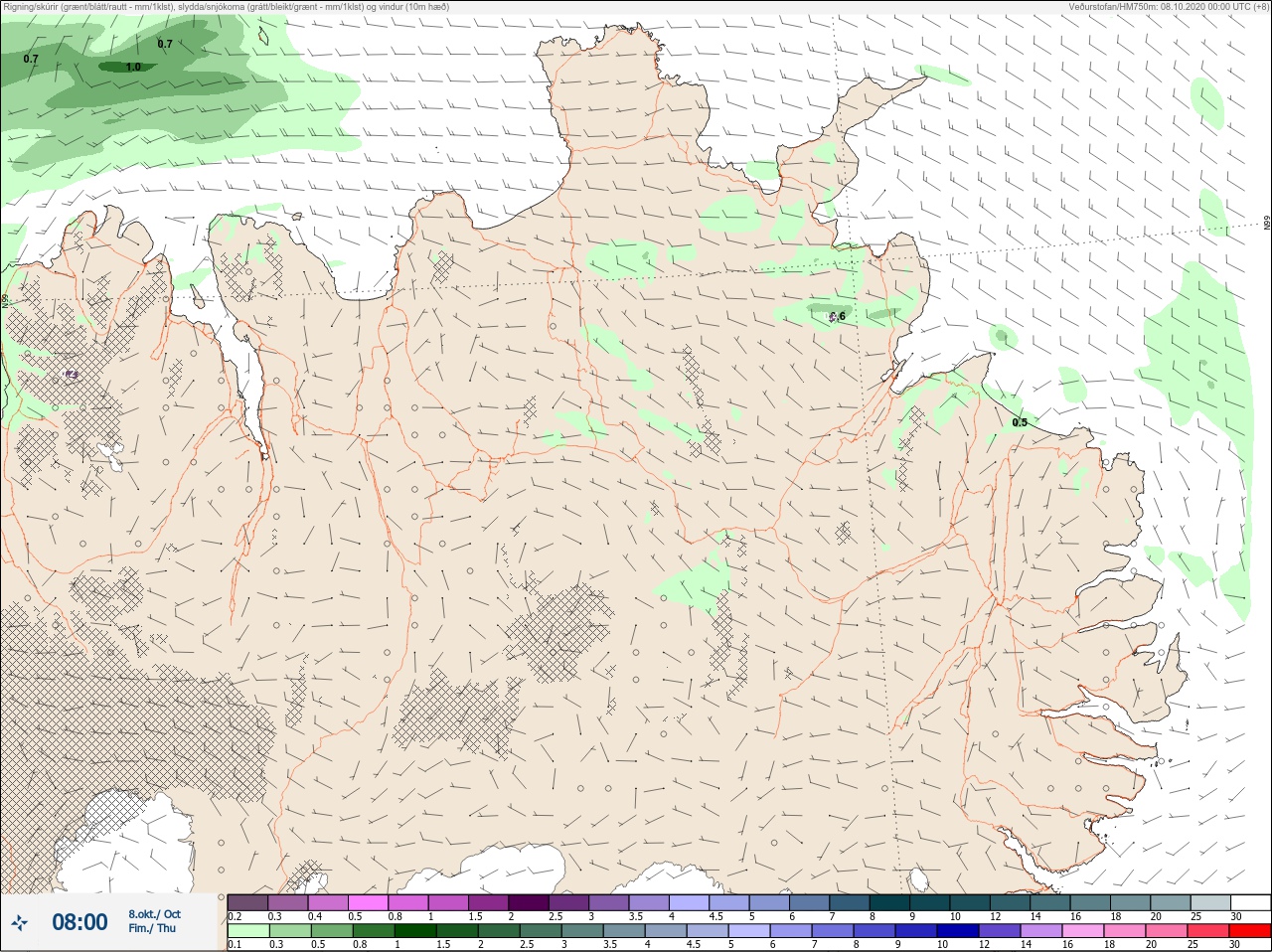Click the 1.0 precipitation value over sea
The width and height of the screenshot is (1272, 952).
point(134,68)
